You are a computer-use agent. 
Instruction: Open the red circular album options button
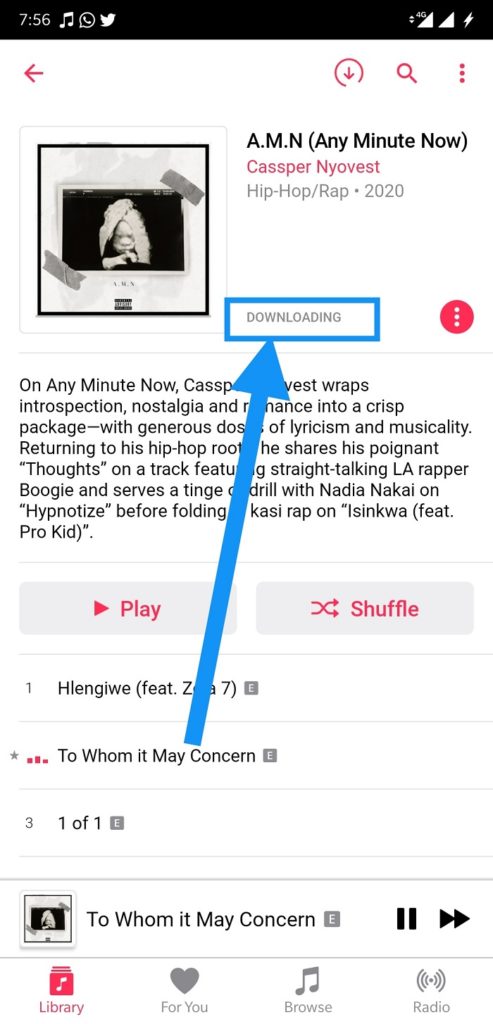pyautogui.click(x=456, y=317)
